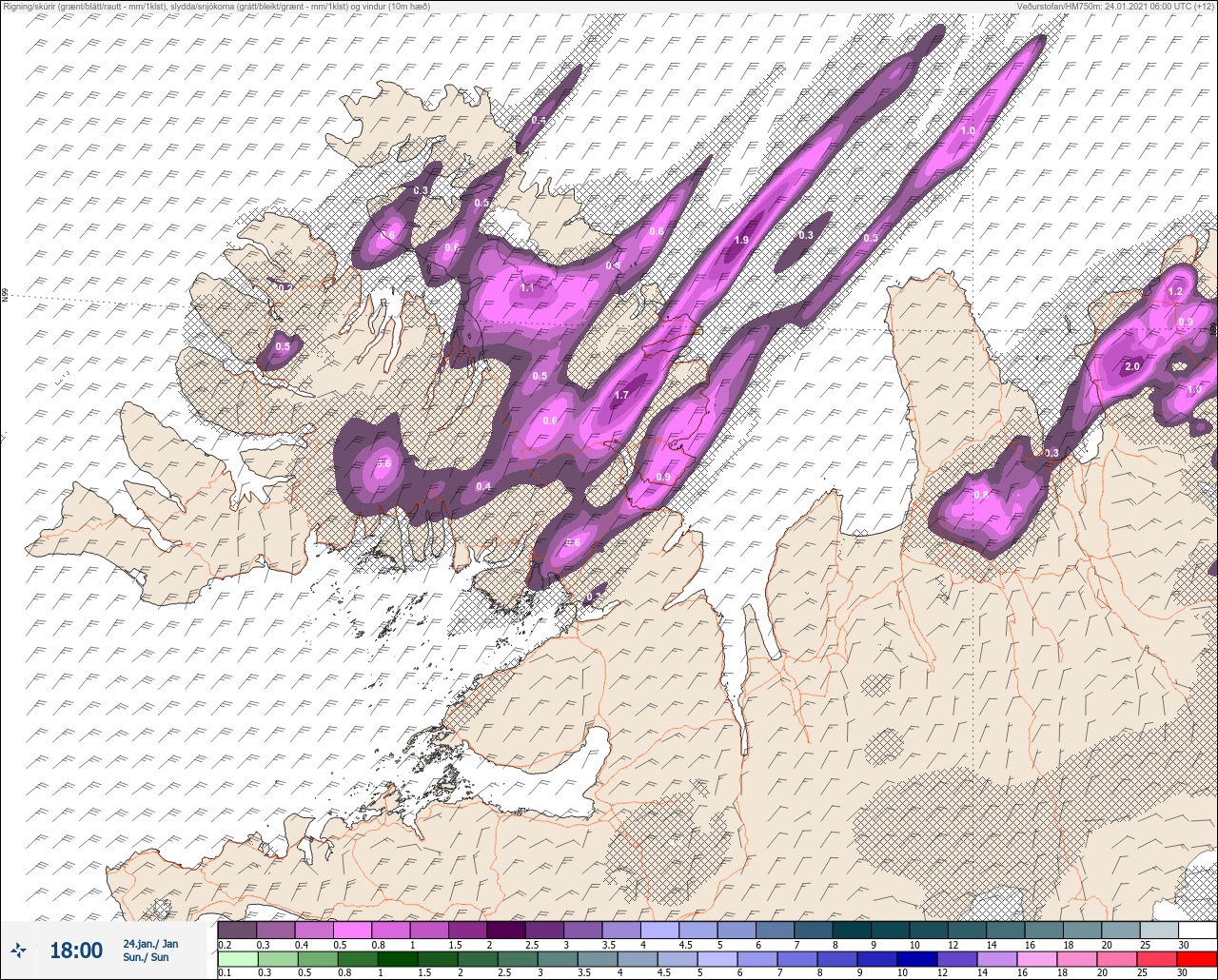Click the '0.1' label under the lower legend

pyautogui.click(x=225, y=972)
